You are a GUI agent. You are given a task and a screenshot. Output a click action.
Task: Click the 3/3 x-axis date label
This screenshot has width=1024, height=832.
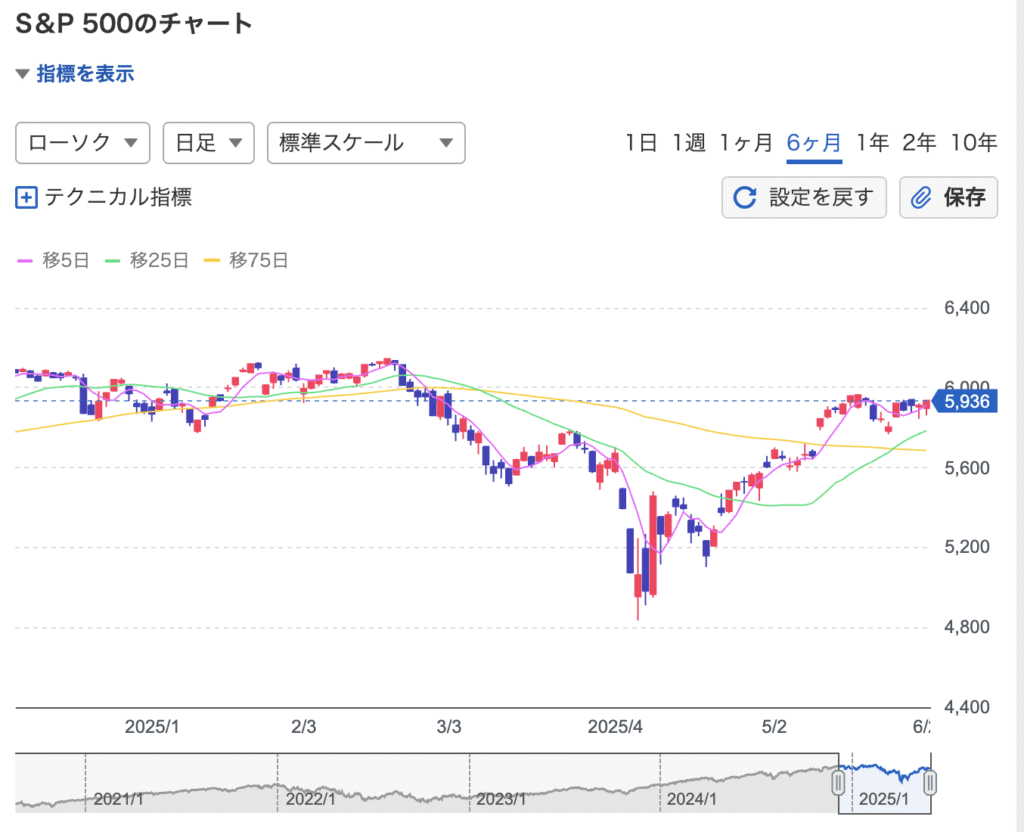point(449,727)
